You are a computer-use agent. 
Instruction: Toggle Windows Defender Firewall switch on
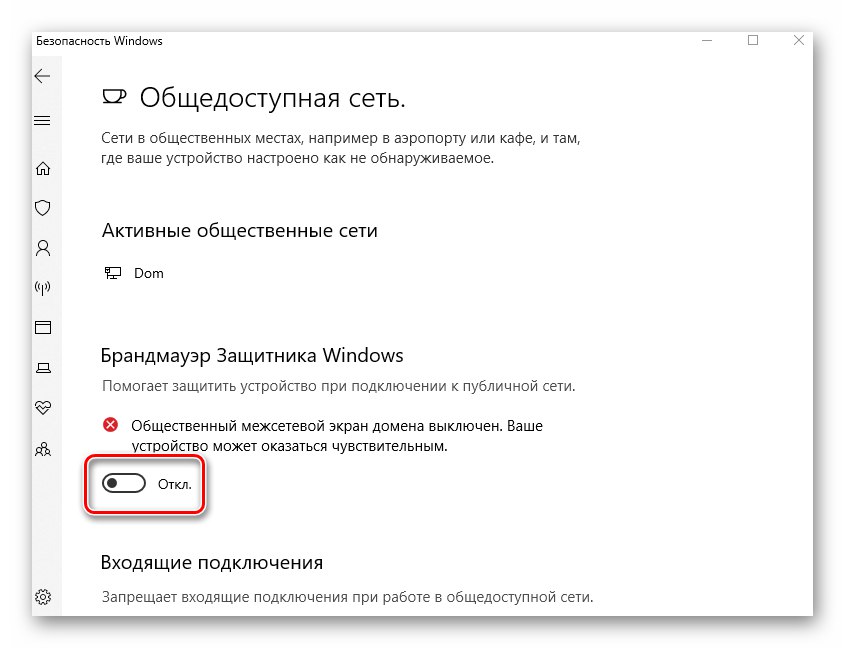124,484
